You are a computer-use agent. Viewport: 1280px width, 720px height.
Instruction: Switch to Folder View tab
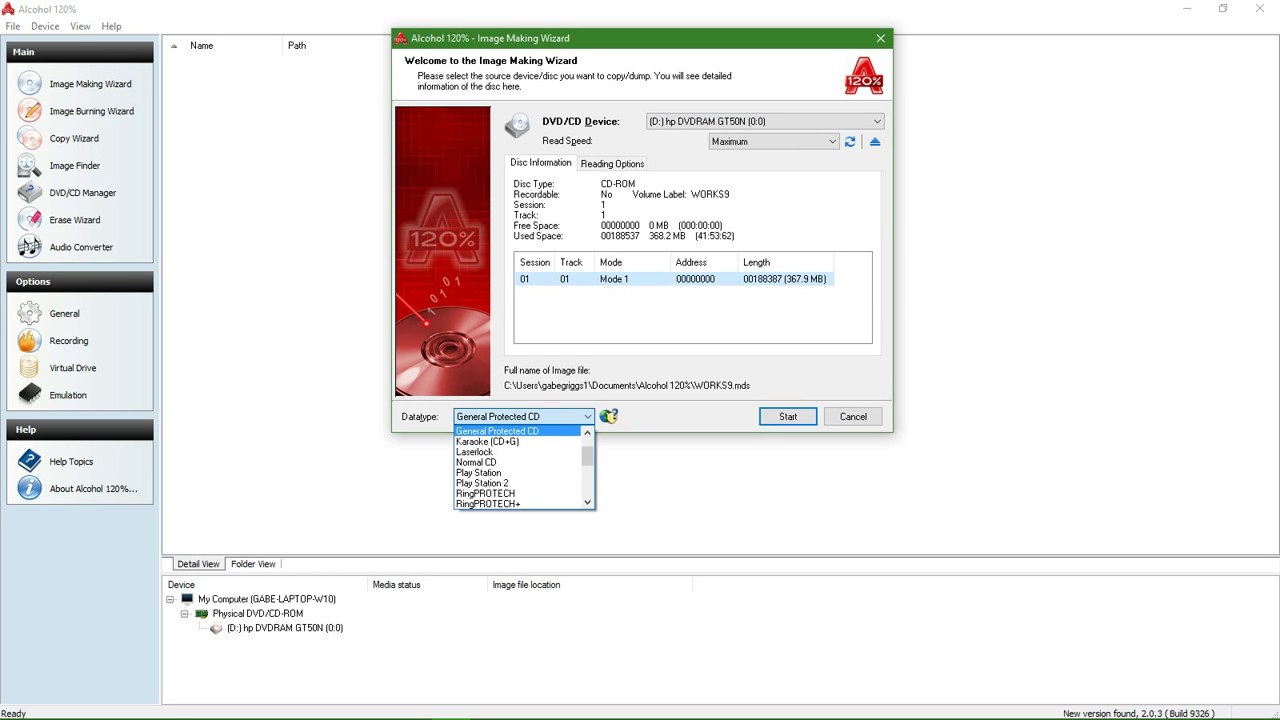[x=253, y=564]
